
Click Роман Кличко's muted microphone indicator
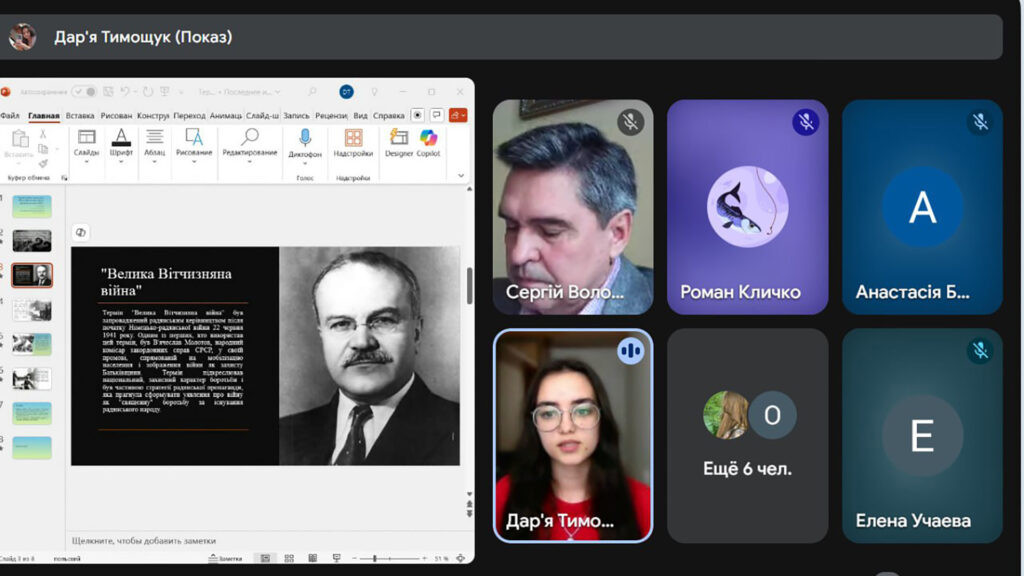[x=805, y=121]
